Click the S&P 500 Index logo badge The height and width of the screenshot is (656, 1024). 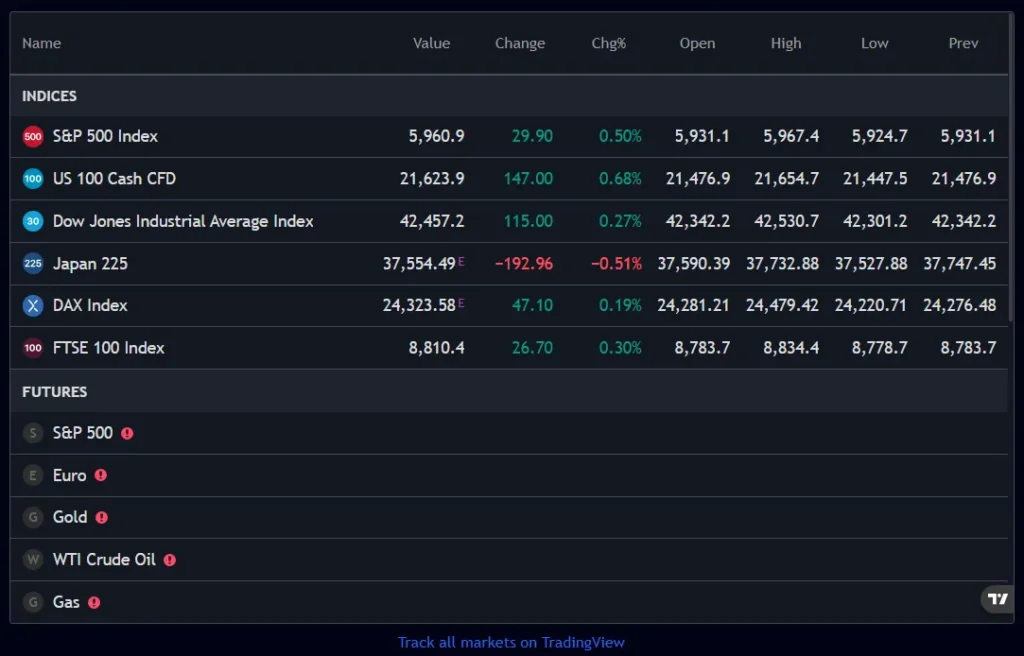pyautogui.click(x=31, y=136)
